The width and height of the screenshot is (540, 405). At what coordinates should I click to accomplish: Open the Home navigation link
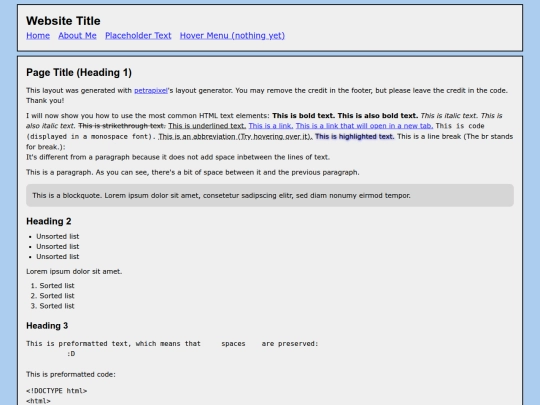point(38,35)
